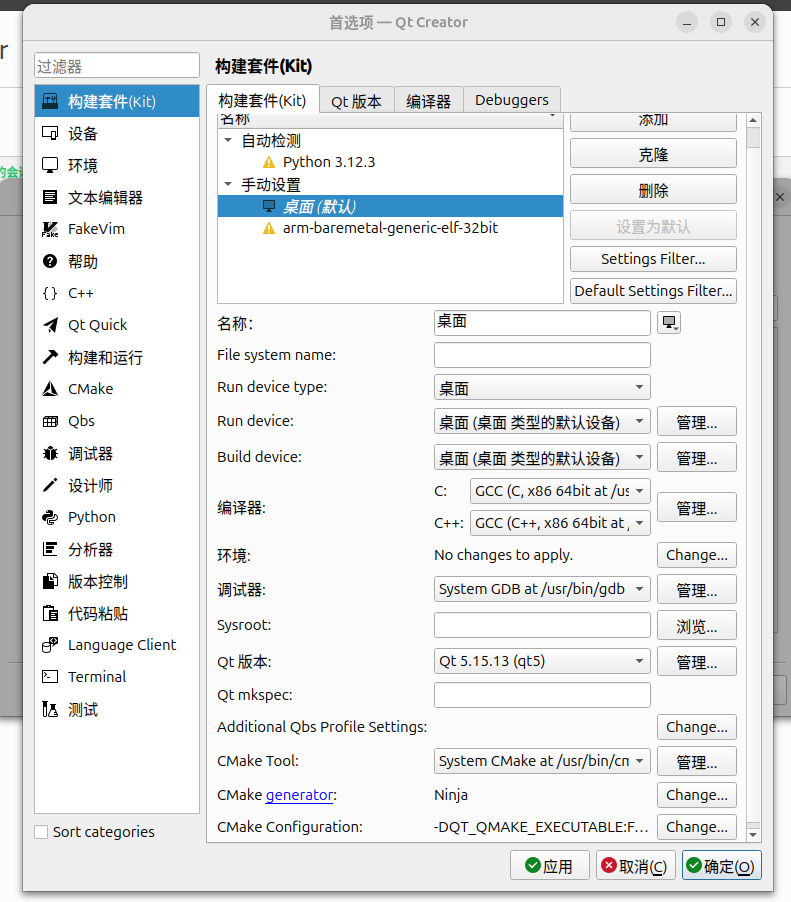Click the 克隆 button
The height and width of the screenshot is (902, 791).
[x=653, y=154]
